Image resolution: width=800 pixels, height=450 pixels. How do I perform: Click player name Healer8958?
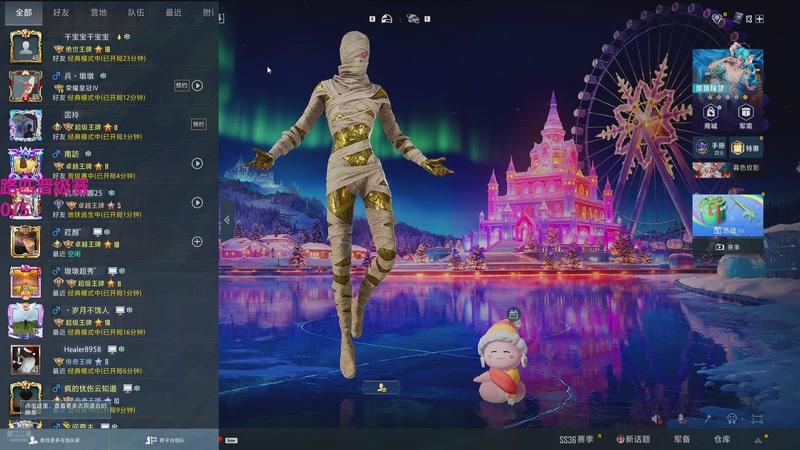click(82, 349)
